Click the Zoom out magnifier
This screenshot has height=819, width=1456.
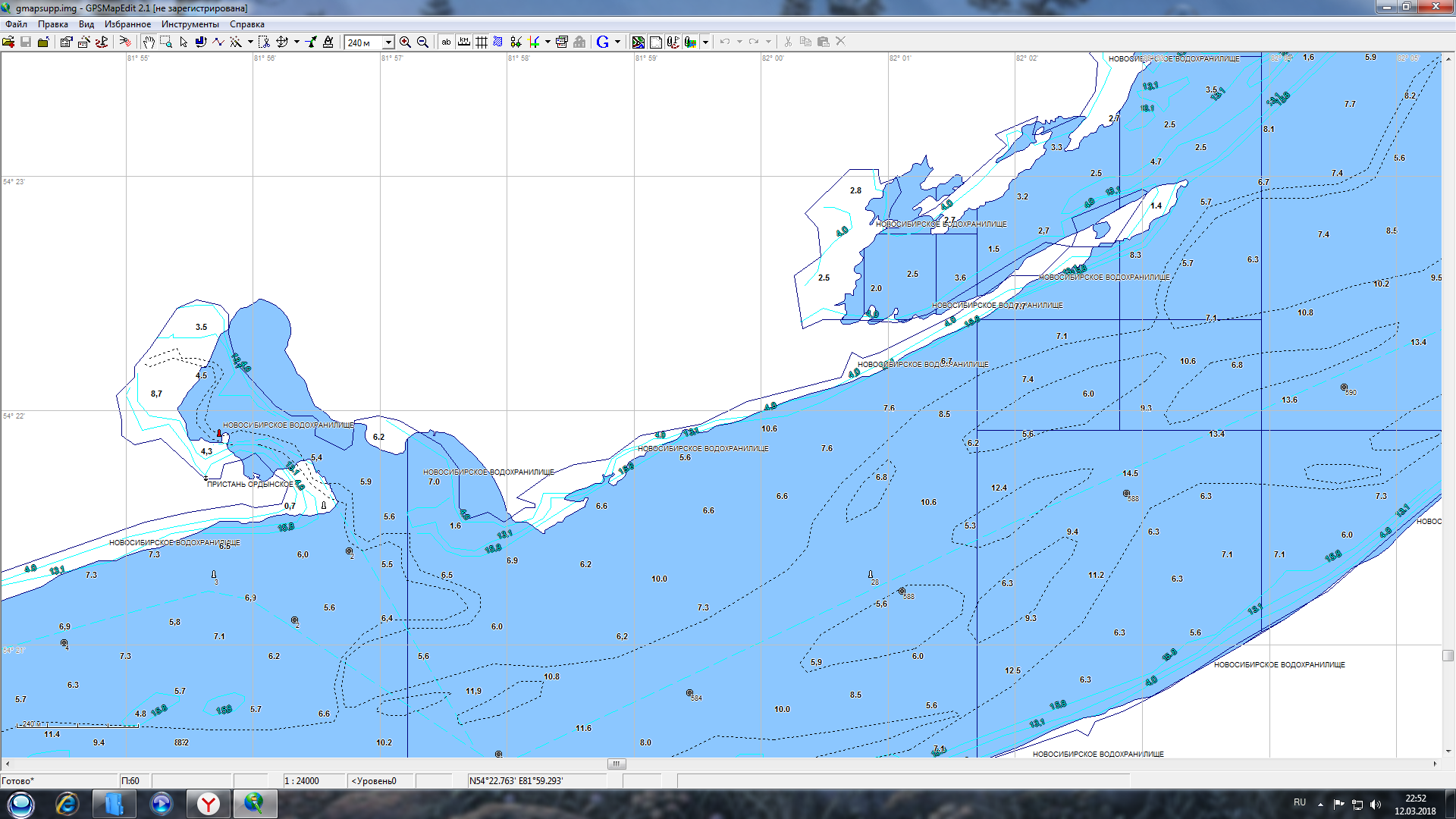click(x=423, y=42)
